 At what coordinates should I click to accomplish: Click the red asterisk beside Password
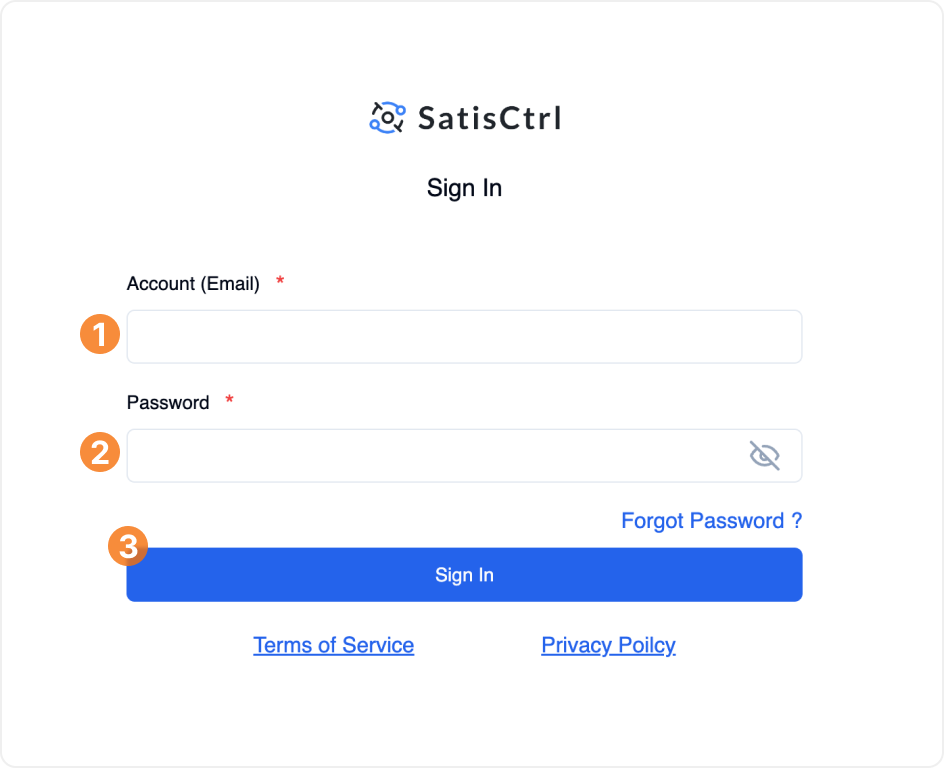(229, 401)
